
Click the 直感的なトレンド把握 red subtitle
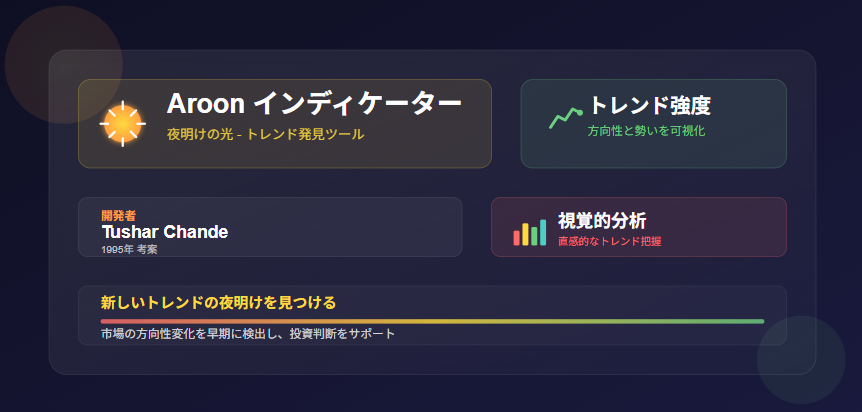click(610, 241)
